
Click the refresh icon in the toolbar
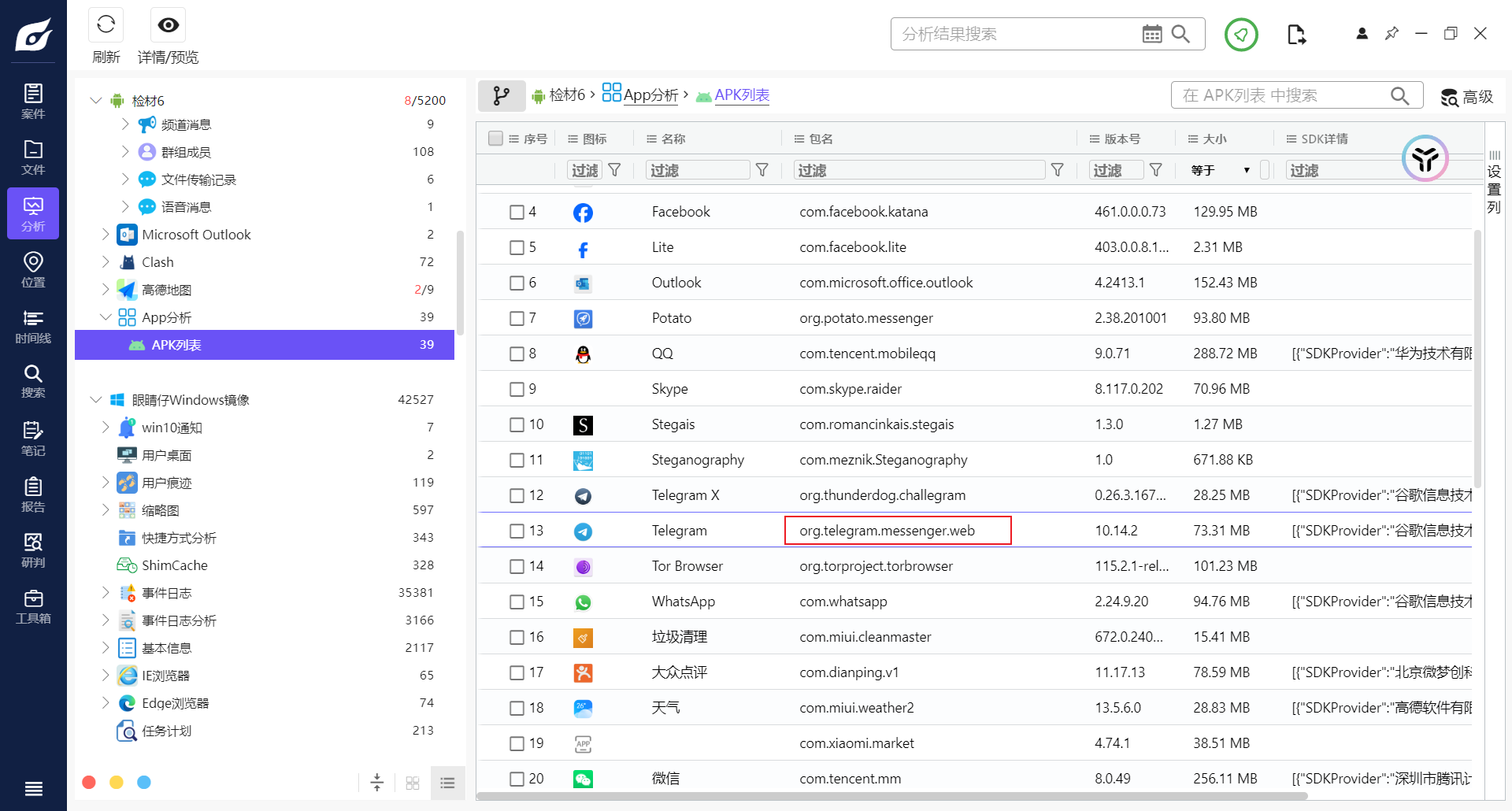[106, 25]
